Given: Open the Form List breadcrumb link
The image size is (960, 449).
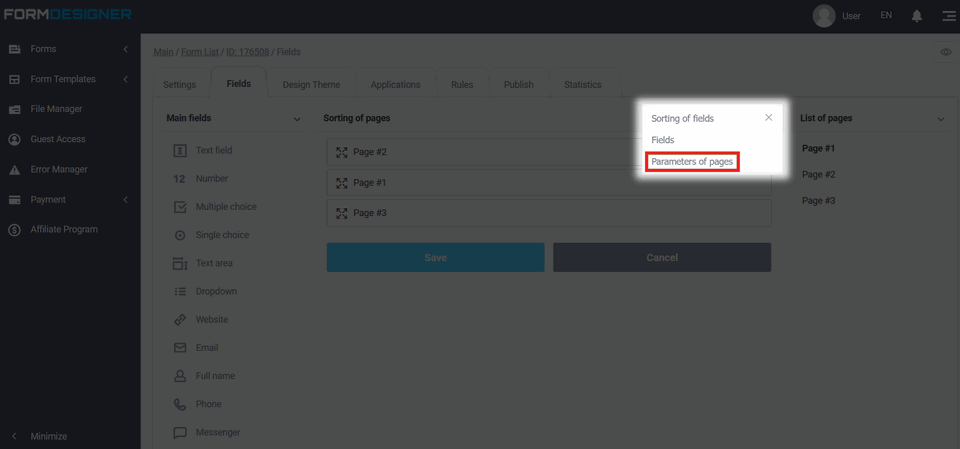Looking at the screenshot, I should click(201, 52).
